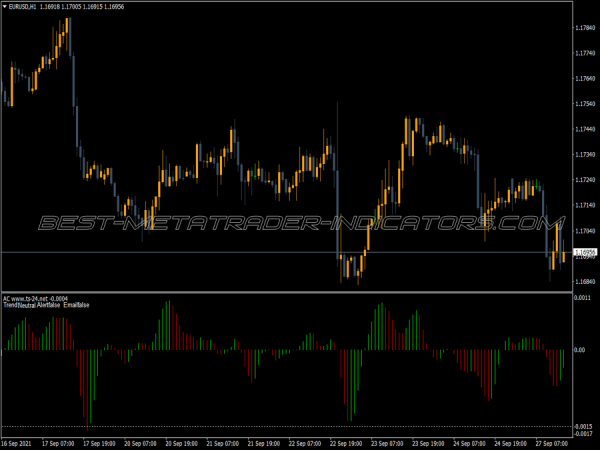Click the 1.16840 price scale label
This screenshot has height=450, width=600.
click(586, 281)
